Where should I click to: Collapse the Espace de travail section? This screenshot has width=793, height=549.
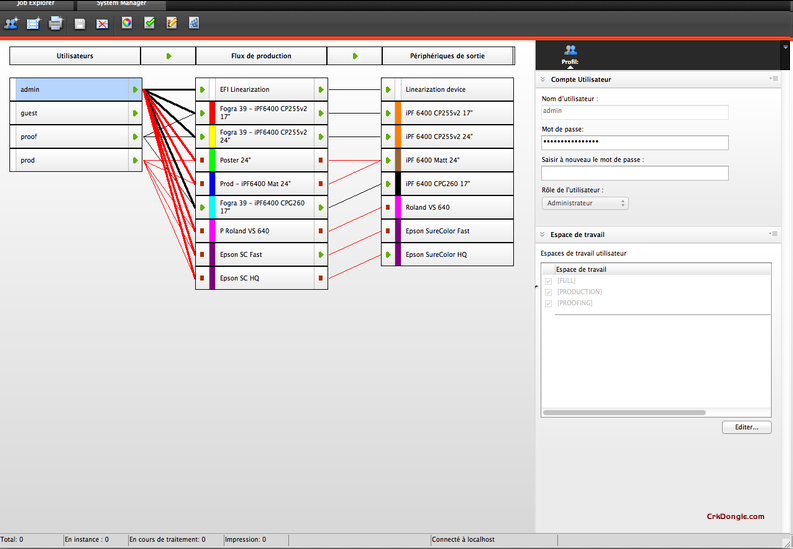[543, 235]
